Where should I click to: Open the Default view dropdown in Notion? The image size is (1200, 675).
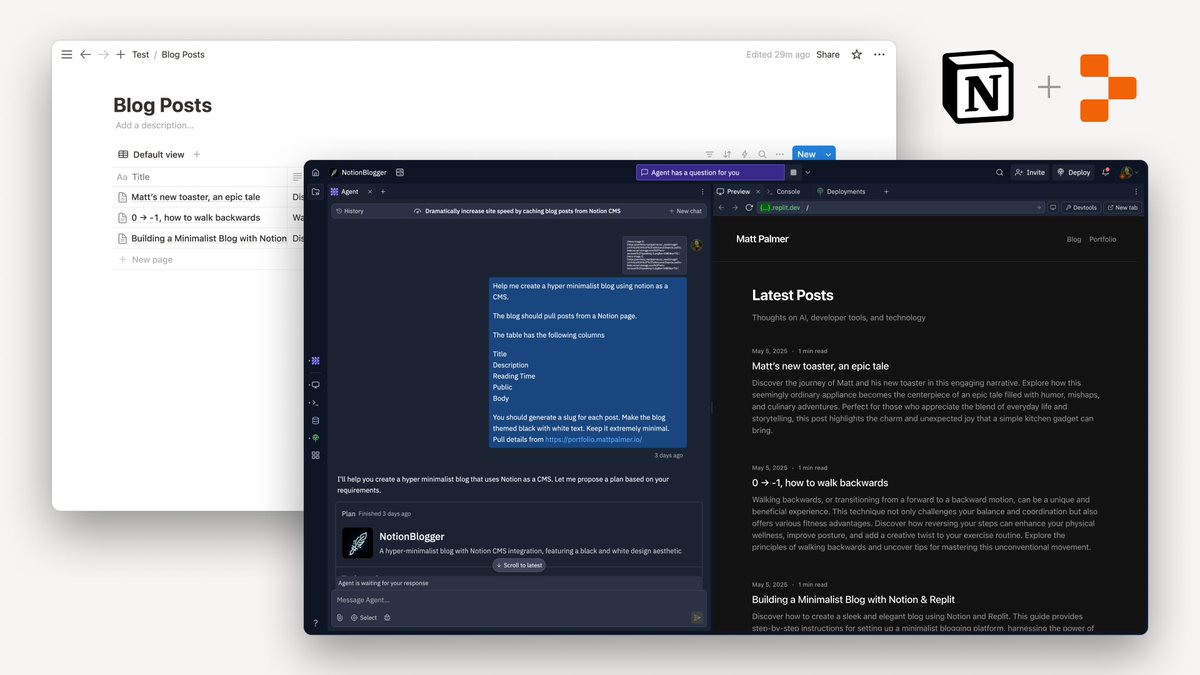click(x=158, y=154)
